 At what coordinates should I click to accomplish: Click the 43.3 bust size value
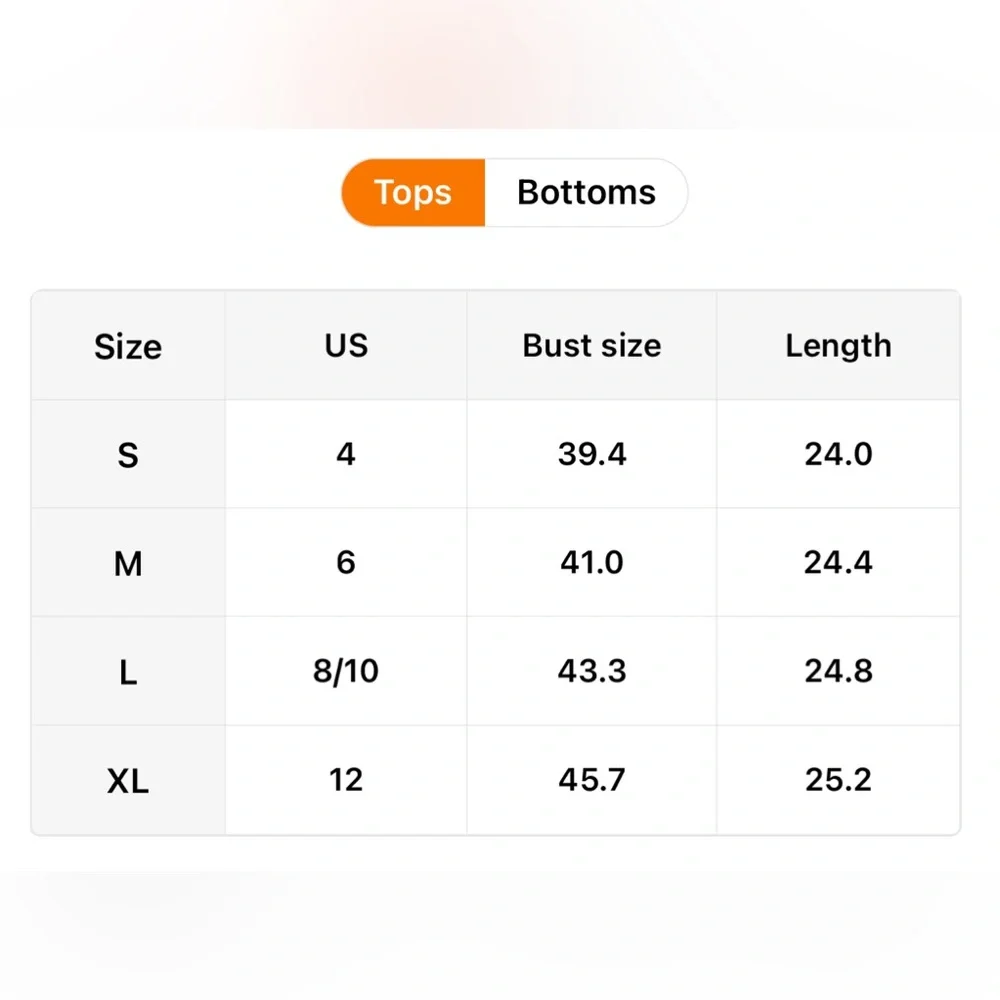(x=592, y=671)
